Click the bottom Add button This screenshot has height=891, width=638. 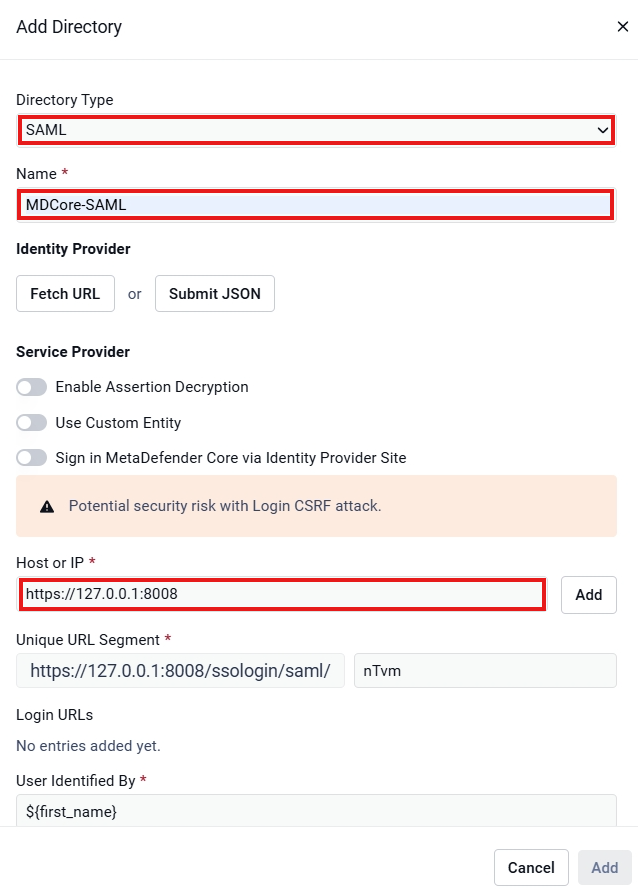click(x=604, y=868)
